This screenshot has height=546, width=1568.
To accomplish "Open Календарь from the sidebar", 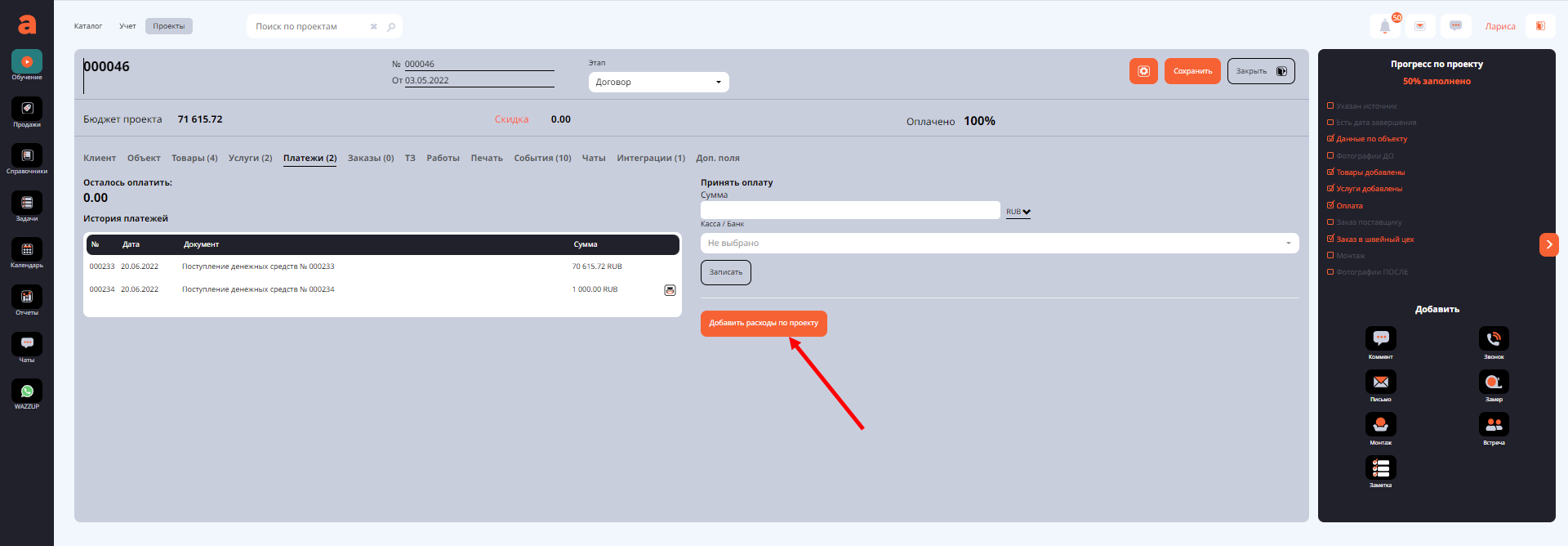I will point(27,250).
